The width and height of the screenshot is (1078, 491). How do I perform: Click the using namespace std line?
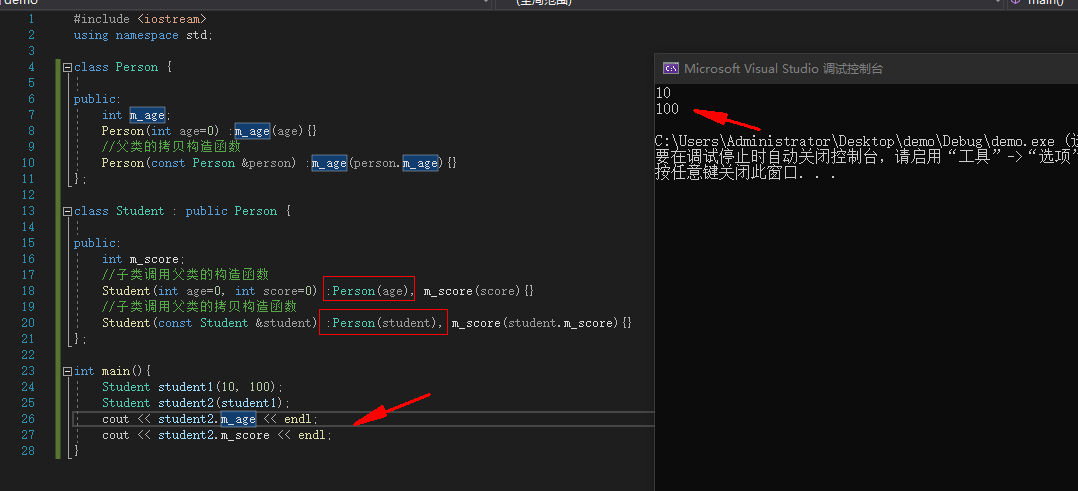pos(143,35)
